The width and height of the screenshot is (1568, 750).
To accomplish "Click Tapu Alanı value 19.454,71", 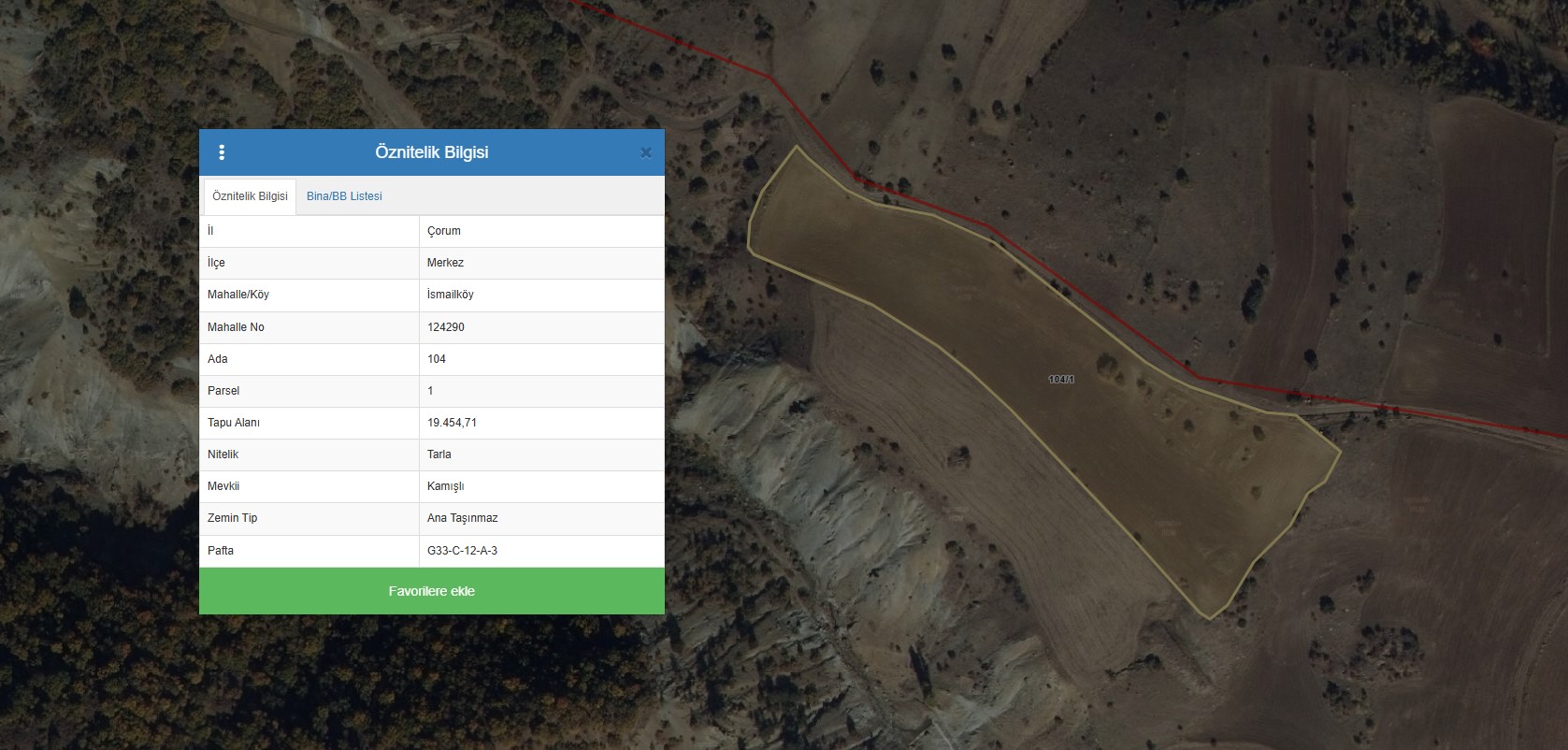I will [x=453, y=423].
